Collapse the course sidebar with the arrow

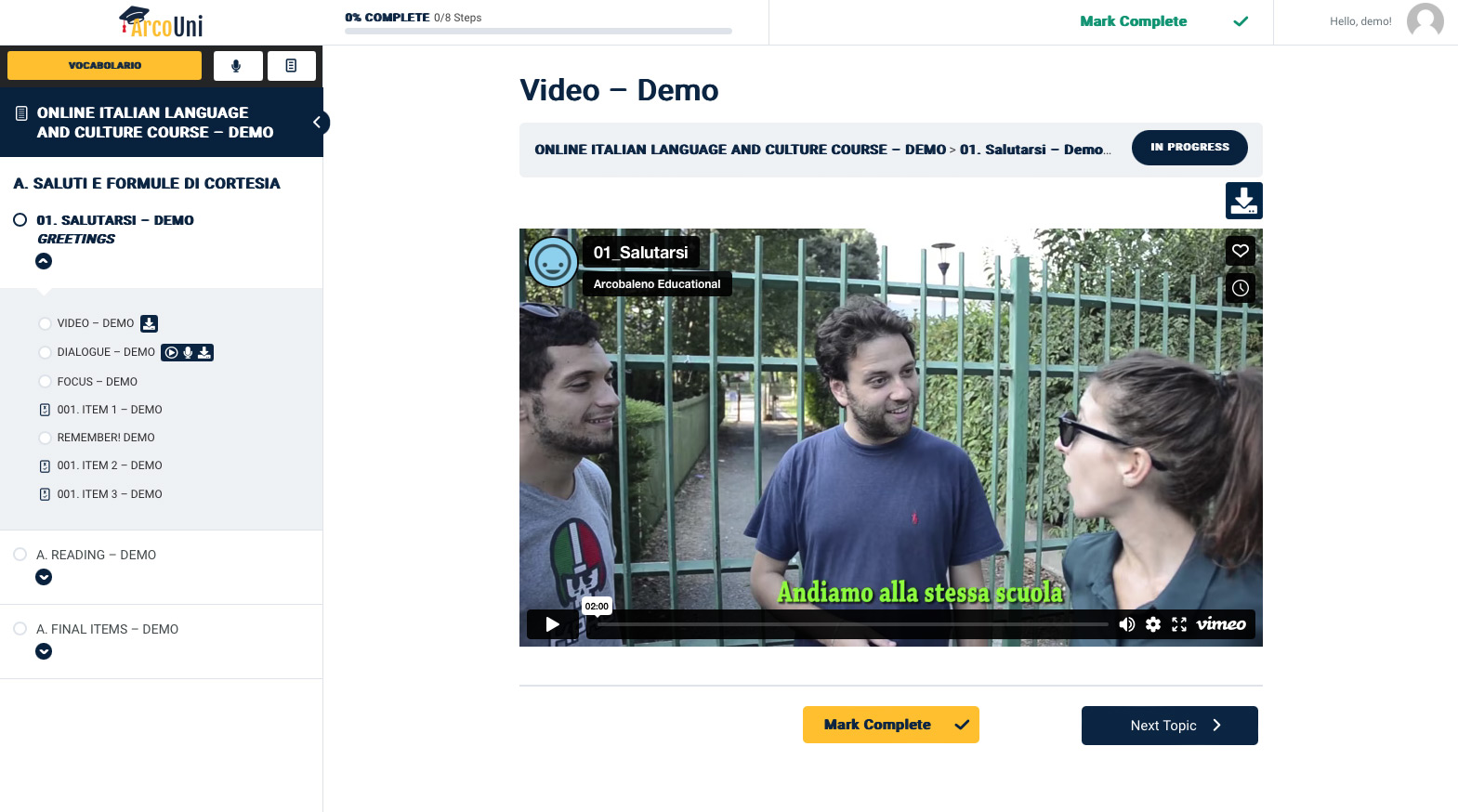[x=317, y=122]
